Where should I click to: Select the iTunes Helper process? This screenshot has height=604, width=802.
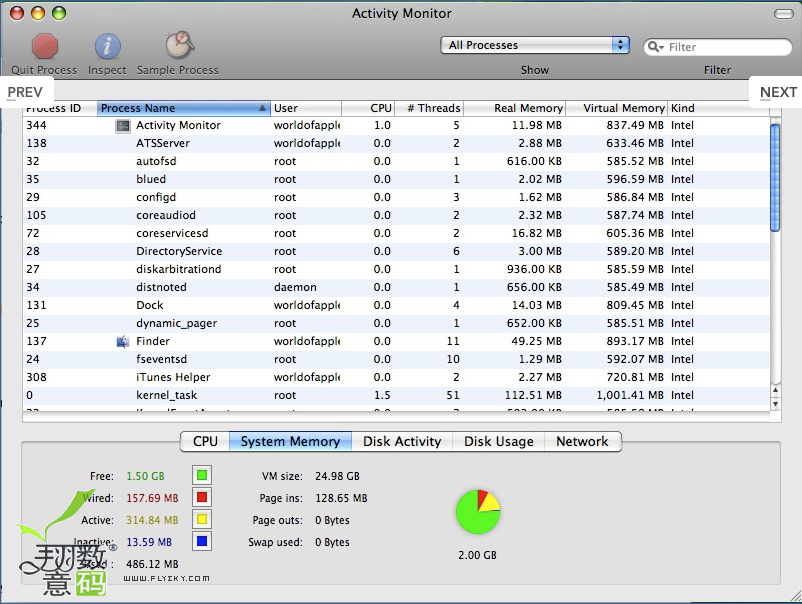point(396,377)
